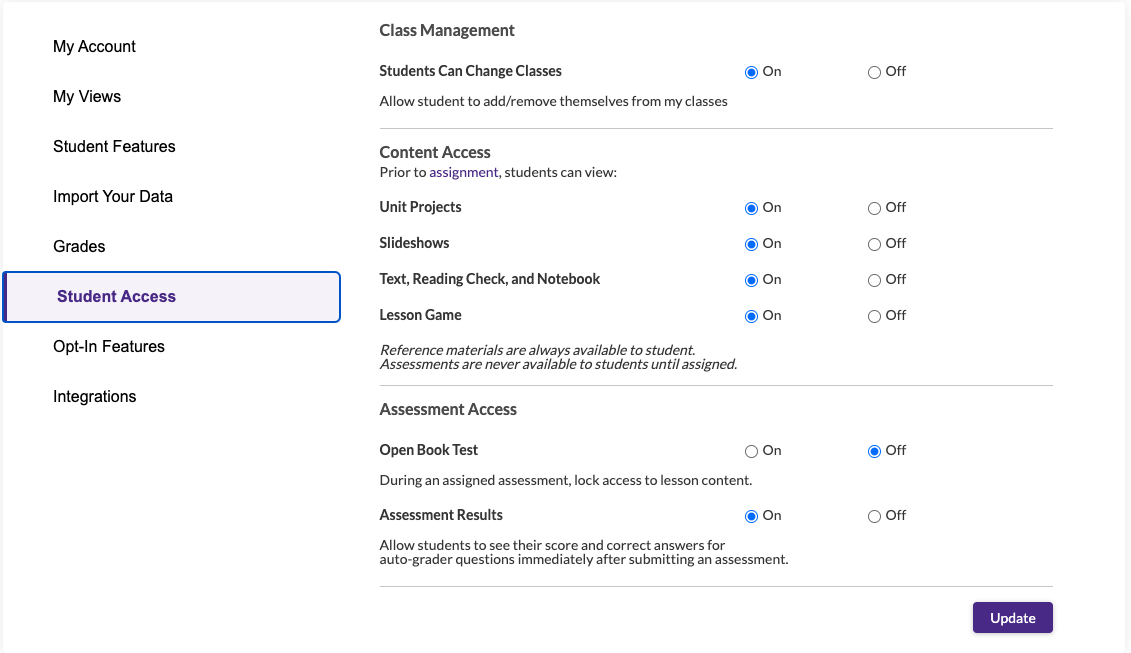Open the Student Features page
The height and width of the screenshot is (653, 1131).
(114, 146)
